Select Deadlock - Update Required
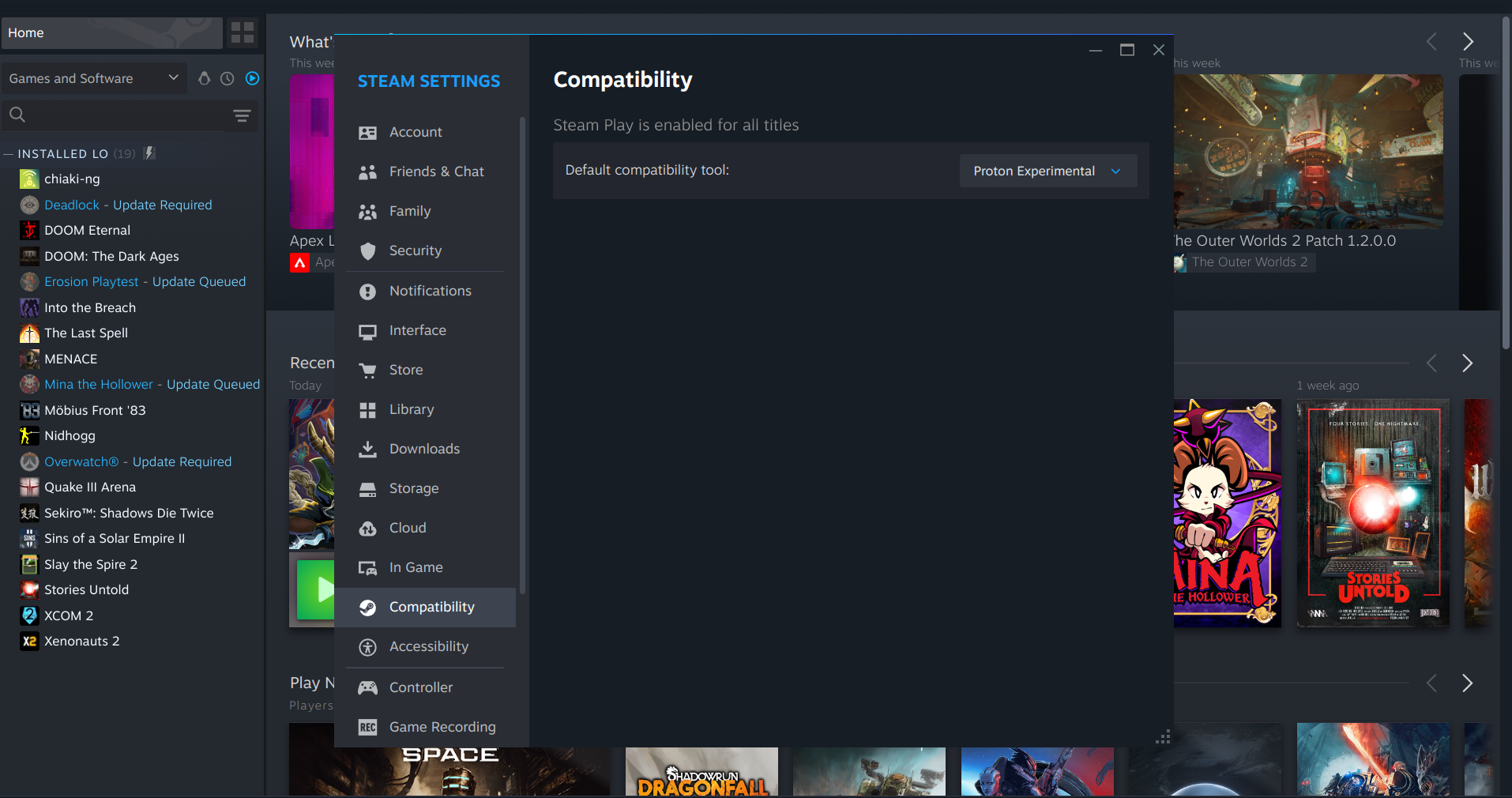Image resolution: width=1512 pixels, height=798 pixels. point(128,205)
